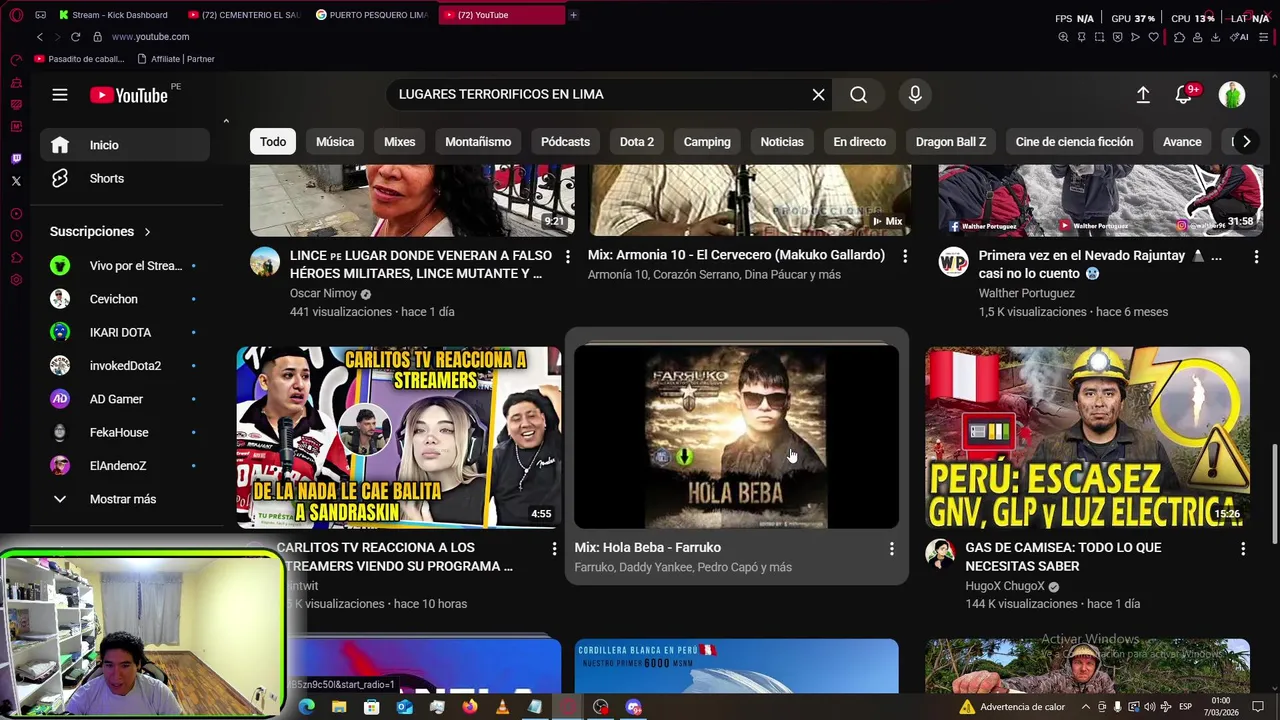Open the Cevichon subscription channel
Image resolution: width=1280 pixels, height=720 pixels.
pos(125,299)
